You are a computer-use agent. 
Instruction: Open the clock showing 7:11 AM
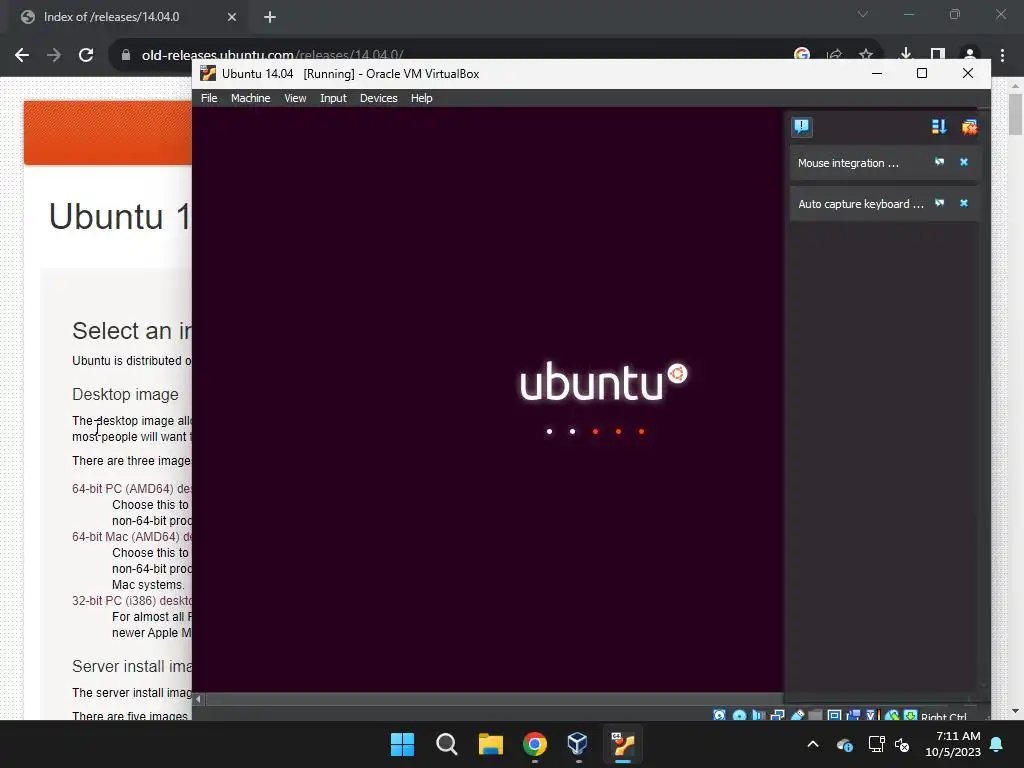click(x=953, y=744)
